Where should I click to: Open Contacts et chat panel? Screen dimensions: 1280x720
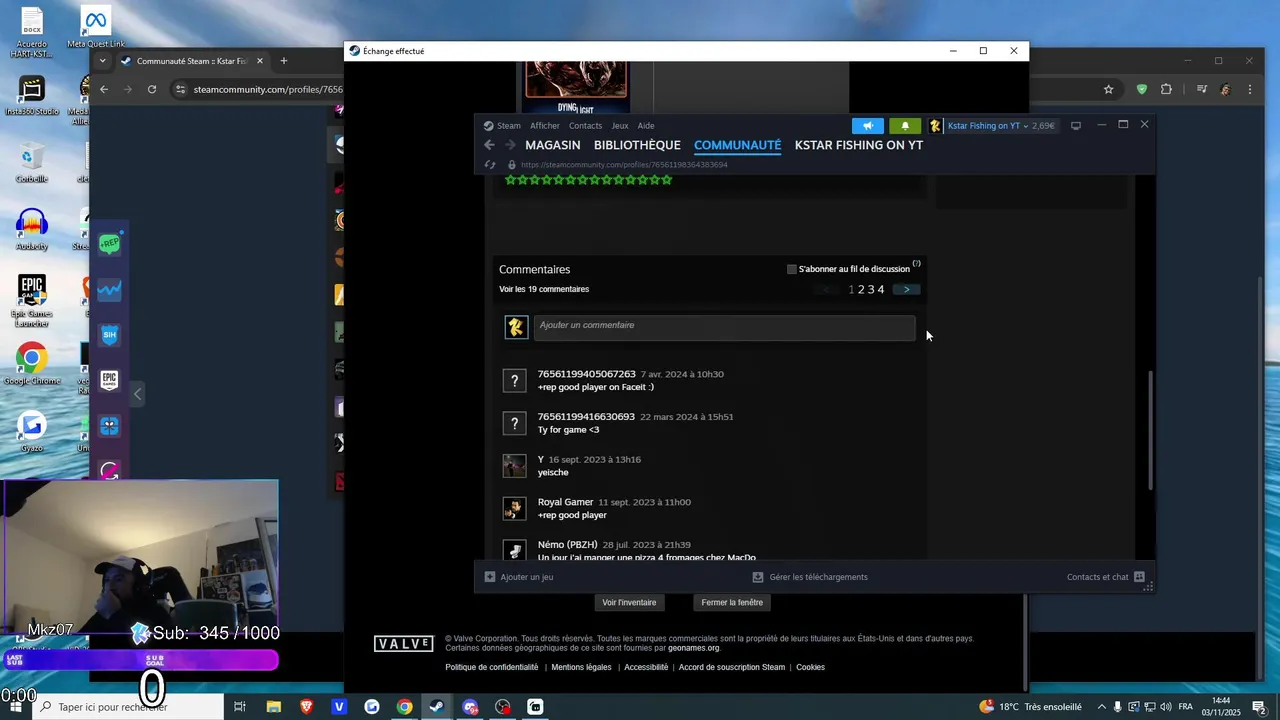(1105, 577)
